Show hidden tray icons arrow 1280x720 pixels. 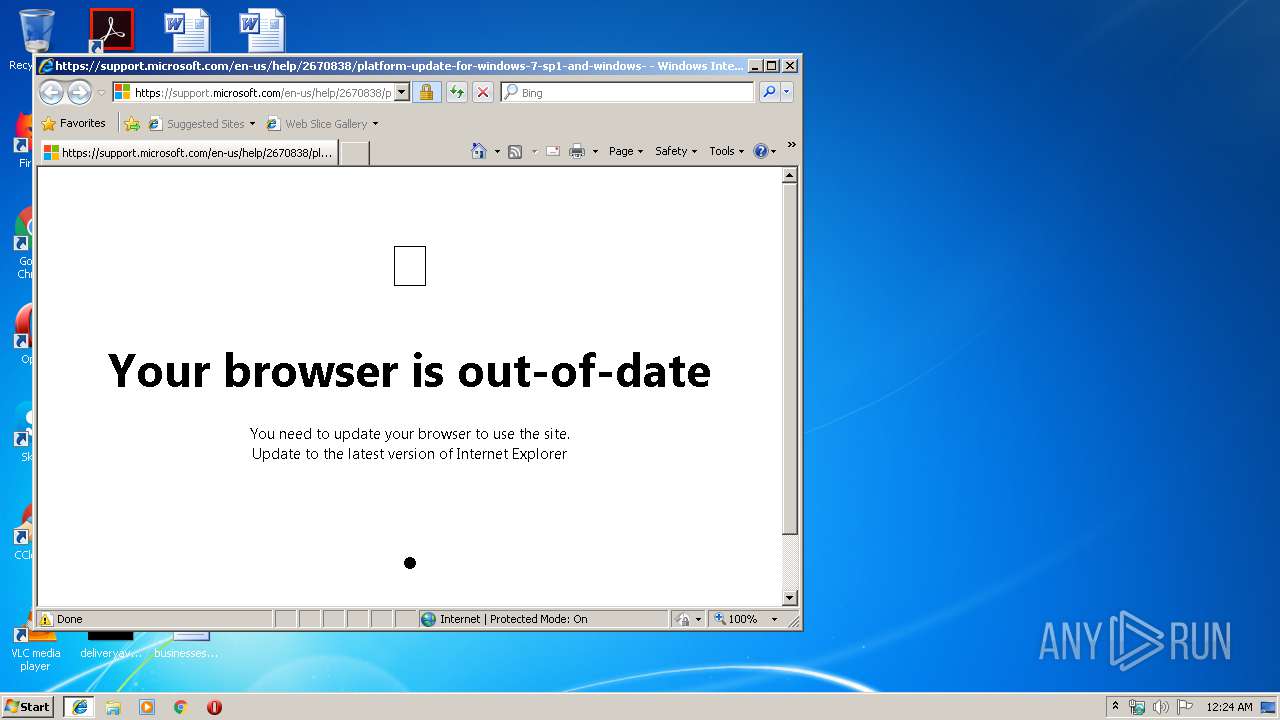point(1115,706)
